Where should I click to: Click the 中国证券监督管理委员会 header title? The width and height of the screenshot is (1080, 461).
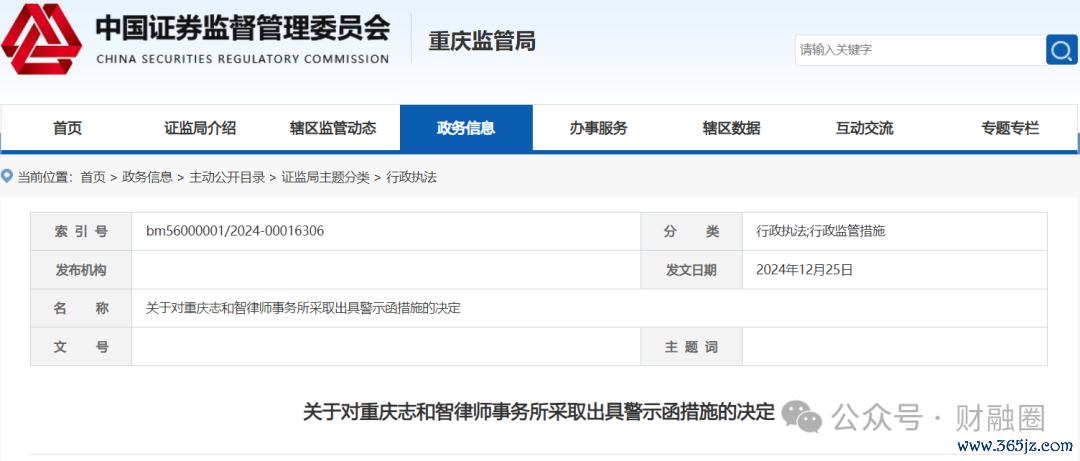click(x=243, y=28)
